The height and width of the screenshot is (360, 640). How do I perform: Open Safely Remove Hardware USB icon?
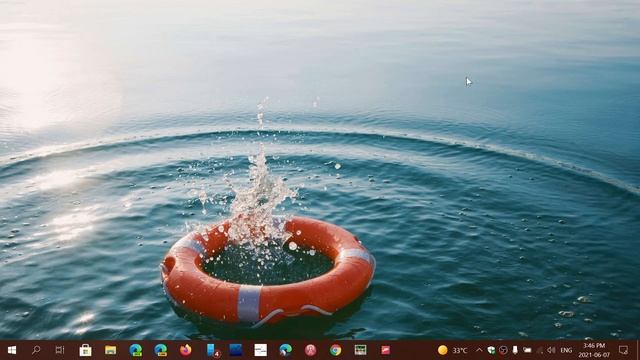(x=515, y=350)
